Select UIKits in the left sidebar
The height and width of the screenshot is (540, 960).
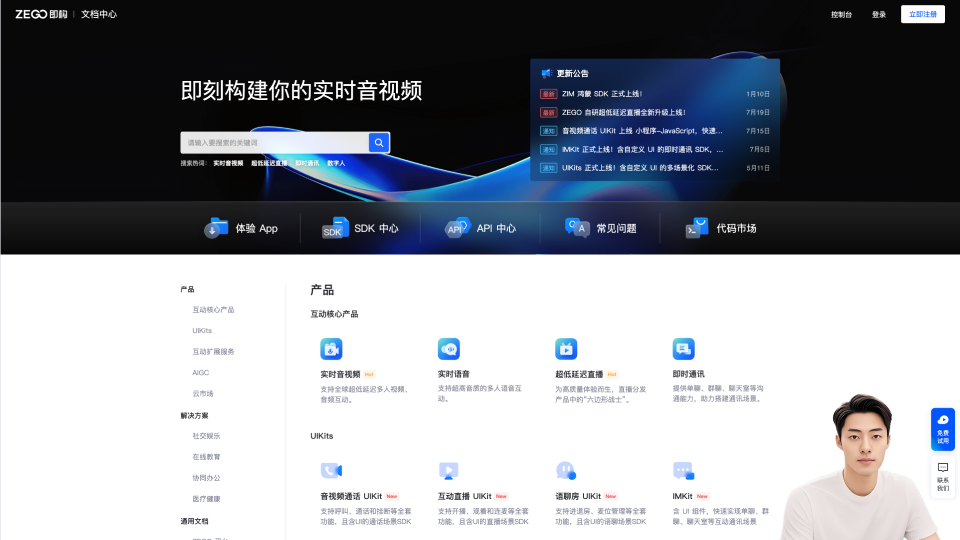point(202,331)
